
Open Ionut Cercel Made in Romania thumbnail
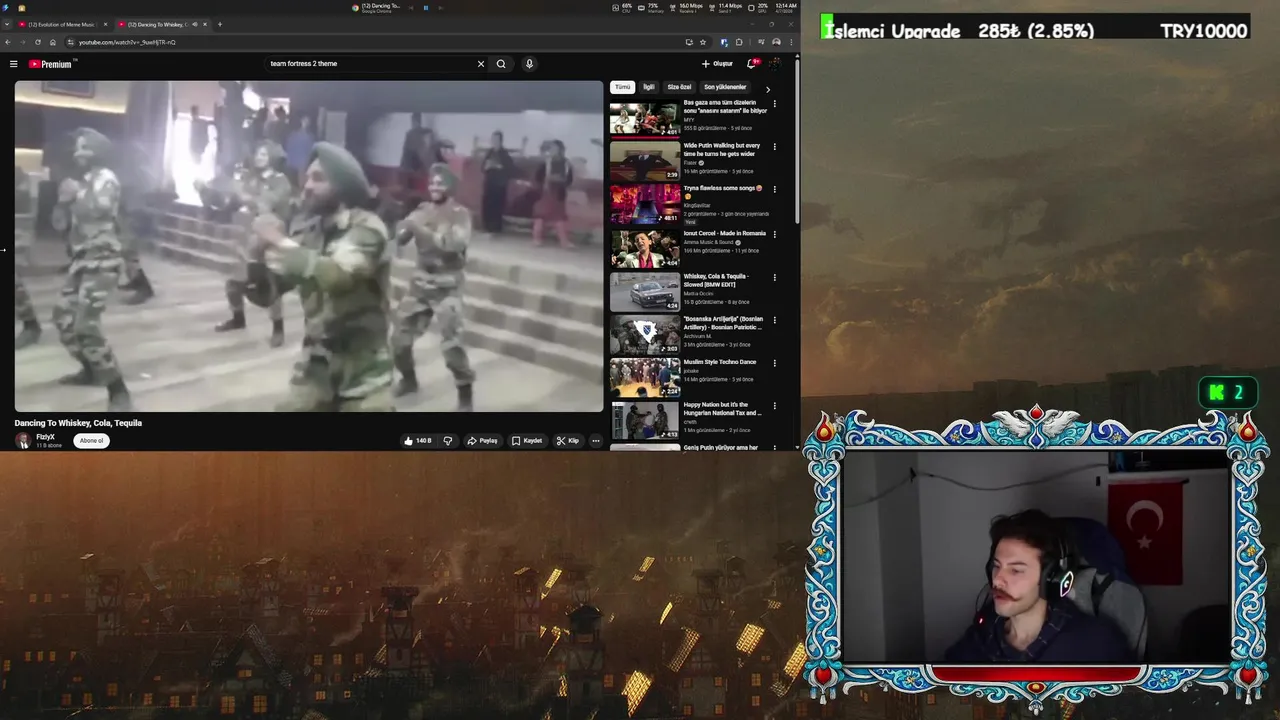645,249
